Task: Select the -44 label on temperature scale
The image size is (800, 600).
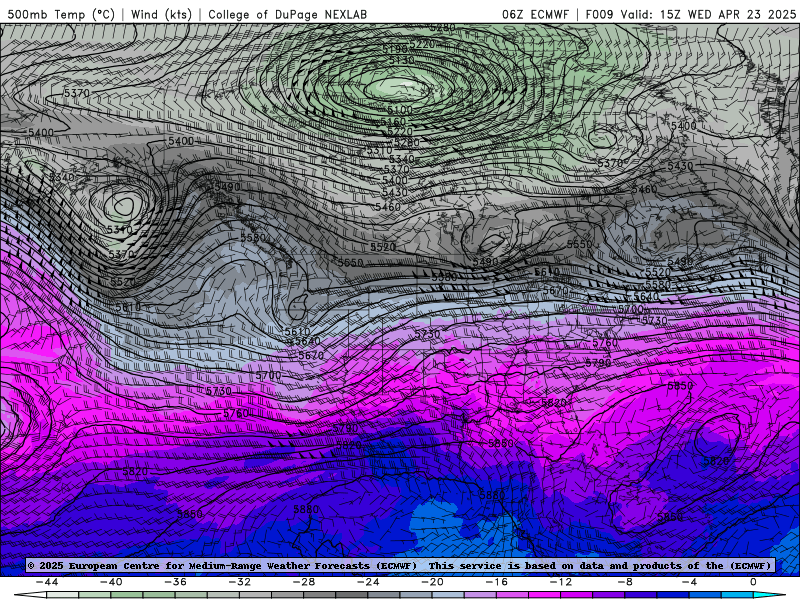Action: pyautogui.click(x=47, y=582)
